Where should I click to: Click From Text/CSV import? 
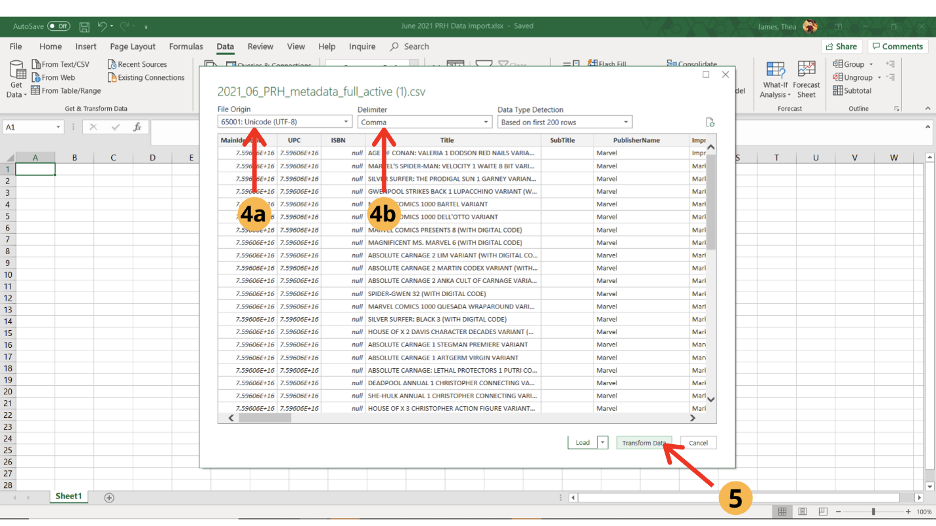coord(60,64)
